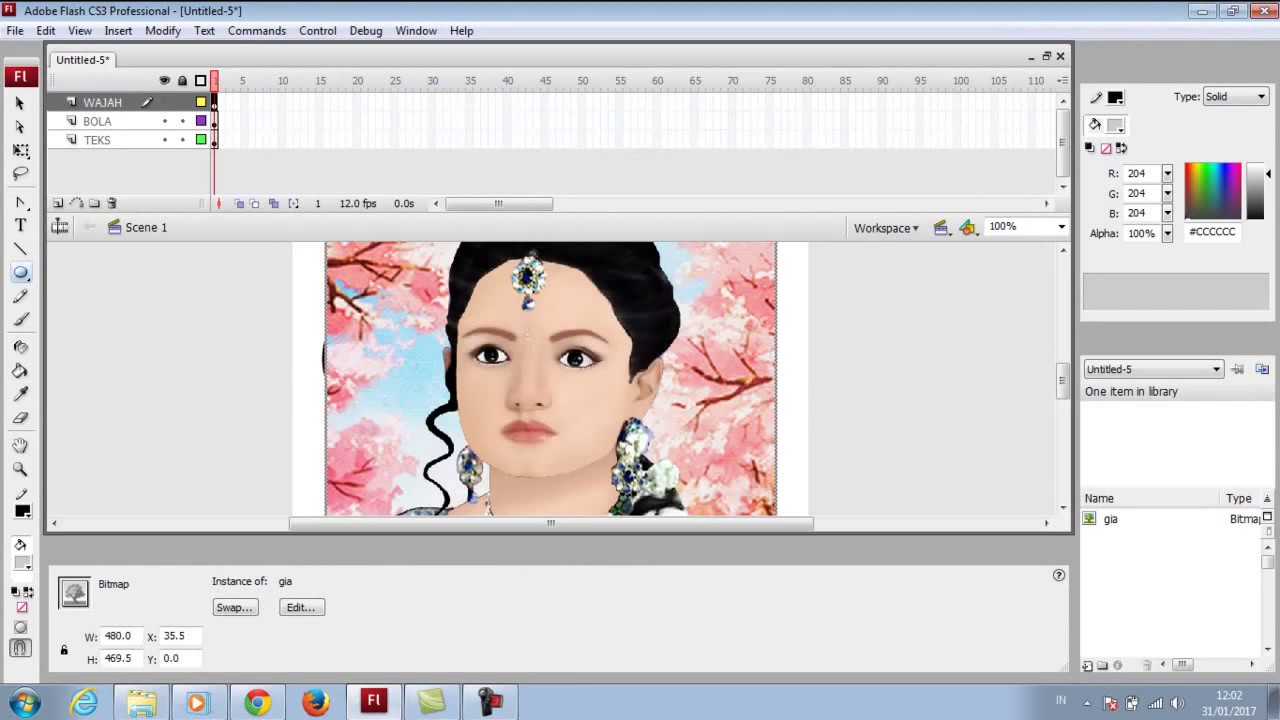The width and height of the screenshot is (1280, 720).
Task: Click the No Color icon in Color panel
Action: tap(1106, 148)
